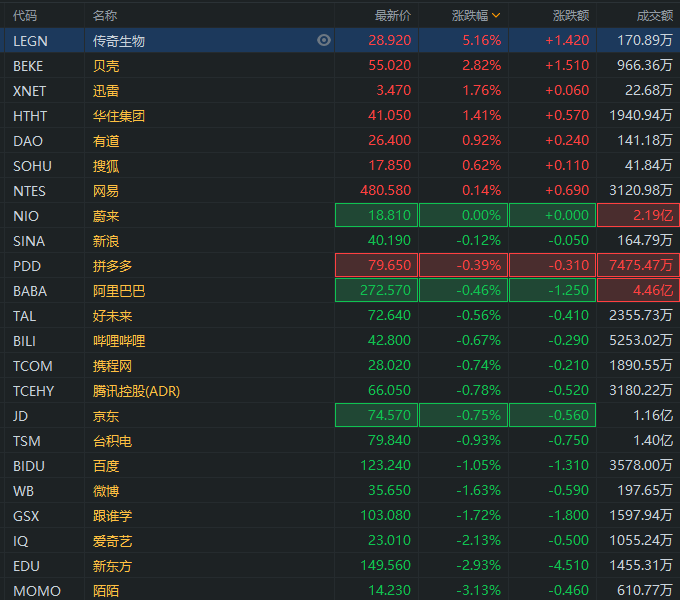Select TSM ticker code

click(27, 441)
